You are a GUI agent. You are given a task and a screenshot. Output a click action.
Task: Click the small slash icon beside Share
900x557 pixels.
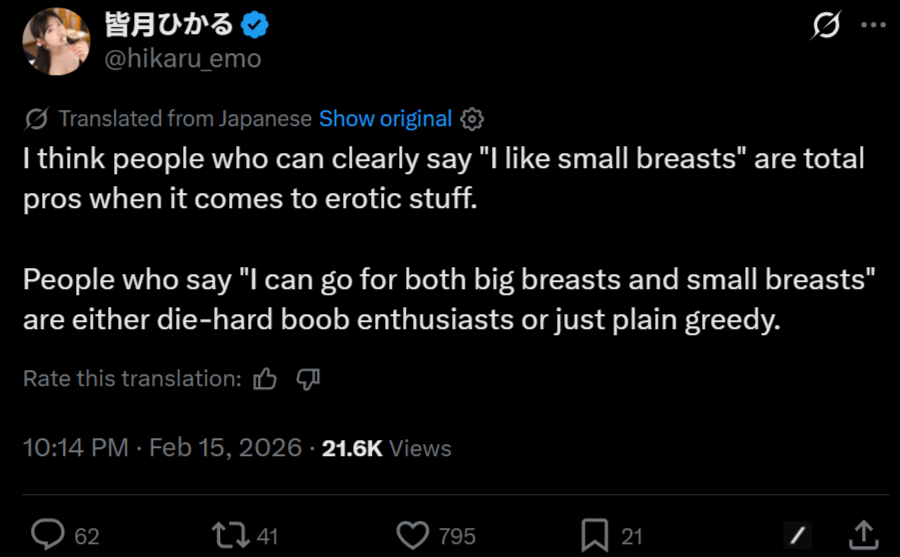tap(798, 536)
